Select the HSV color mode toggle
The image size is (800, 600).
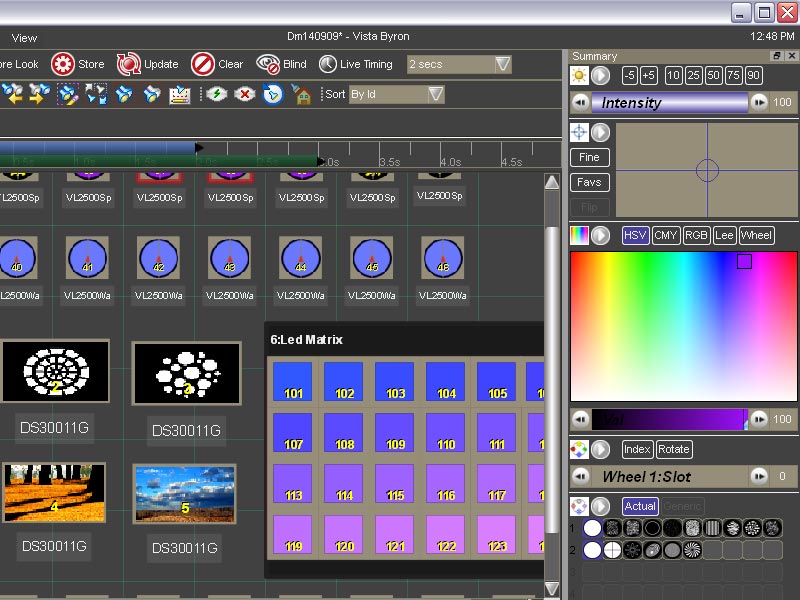(x=635, y=235)
